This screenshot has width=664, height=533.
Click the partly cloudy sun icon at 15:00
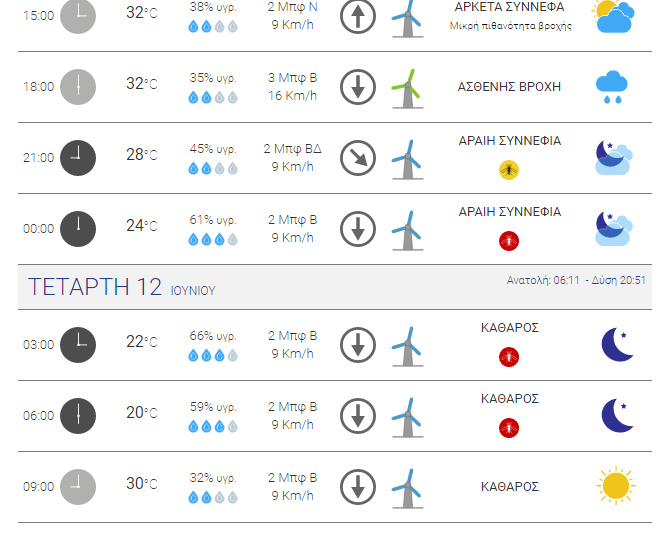tap(613, 16)
